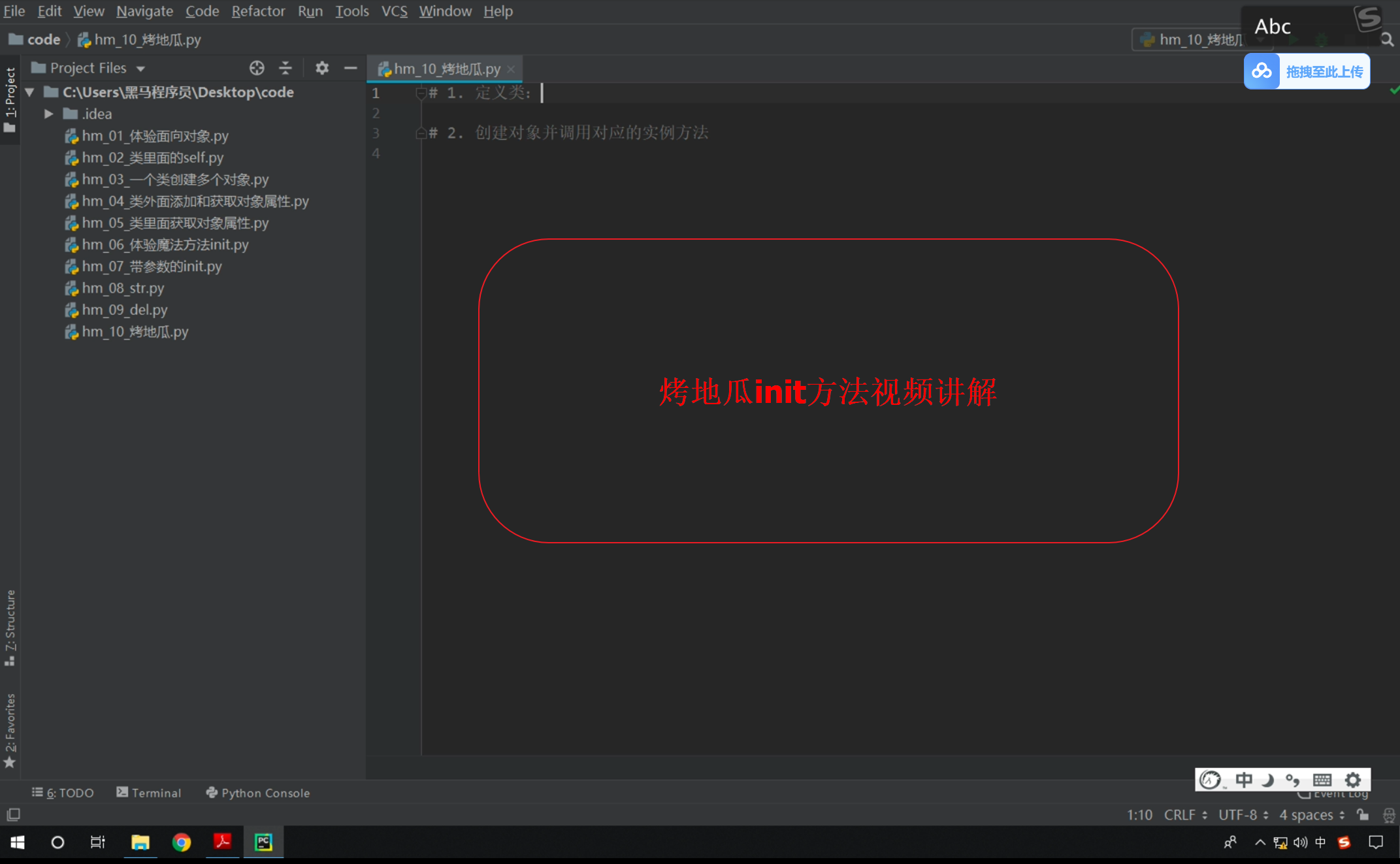
Task: Change CRLF line separator in status bar
Action: click(1185, 815)
